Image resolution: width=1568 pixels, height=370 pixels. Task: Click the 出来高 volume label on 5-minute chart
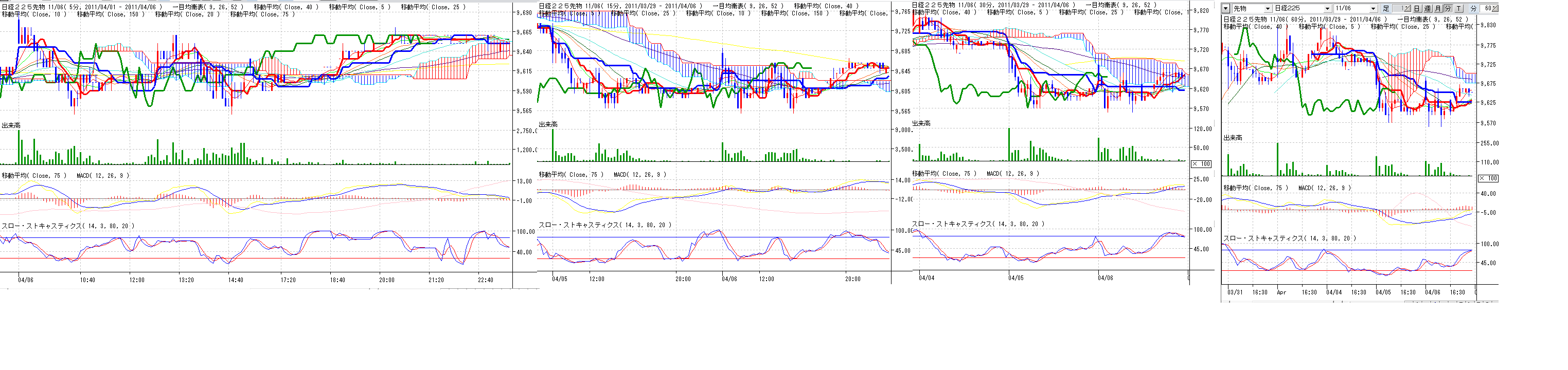pos(11,125)
